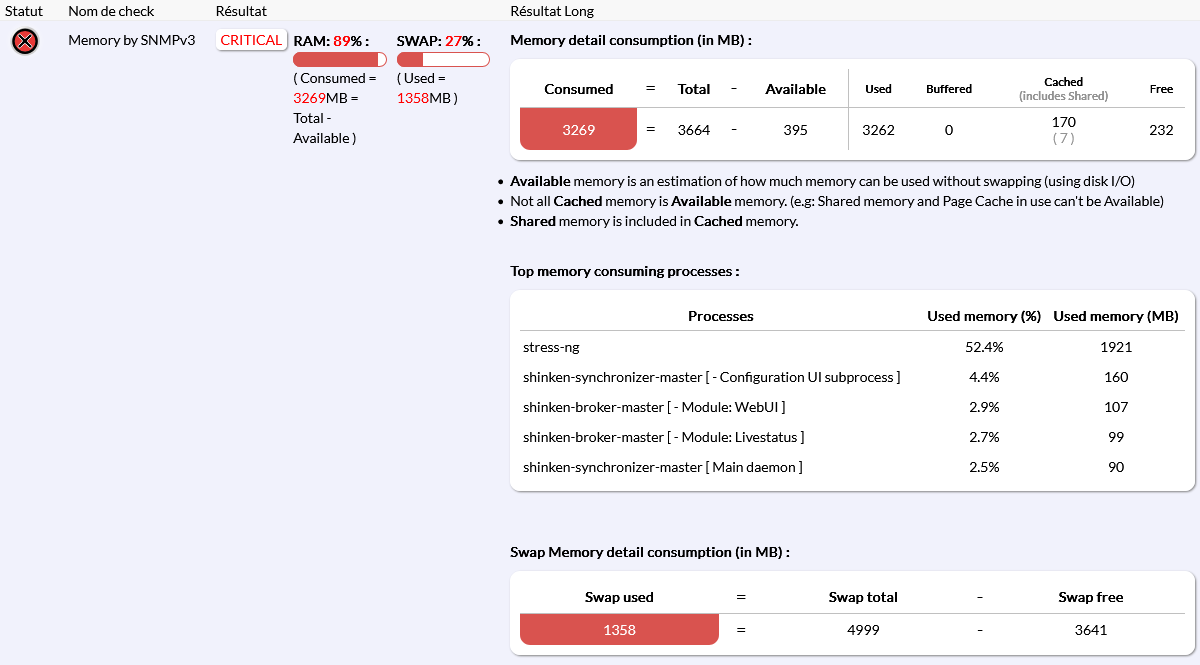The height and width of the screenshot is (665, 1200).
Task: Click the Swap free value 3641
Action: tap(1090, 630)
